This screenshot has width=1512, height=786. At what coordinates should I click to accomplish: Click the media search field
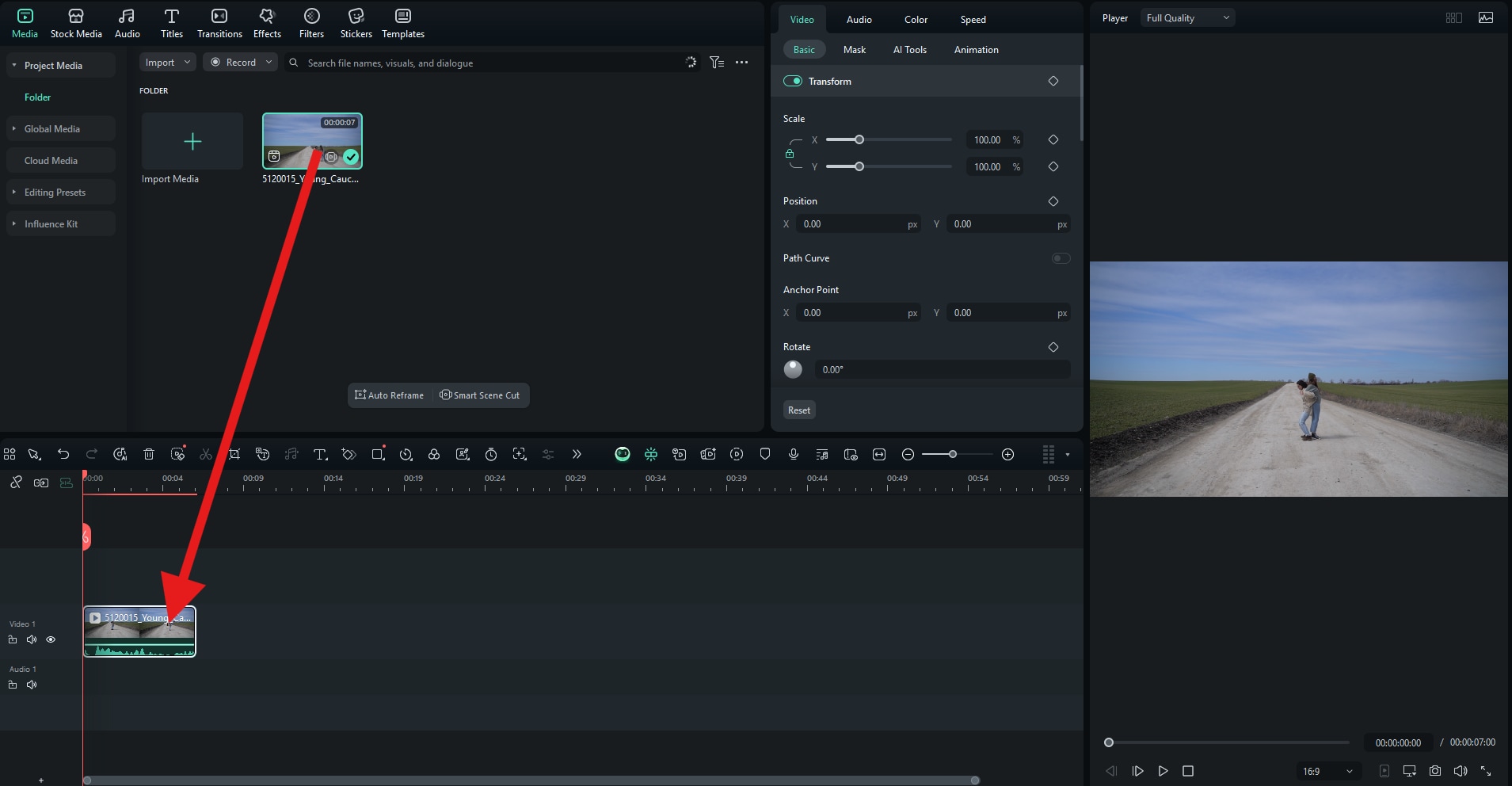click(491, 63)
